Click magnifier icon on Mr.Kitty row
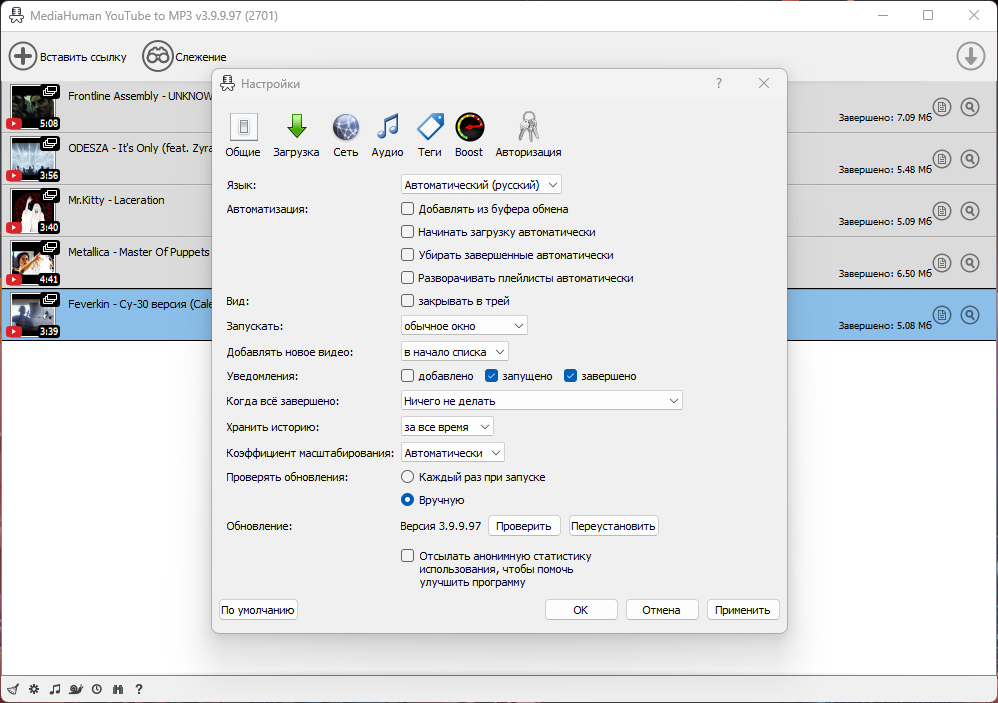This screenshot has width=998, height=703. 970,211
